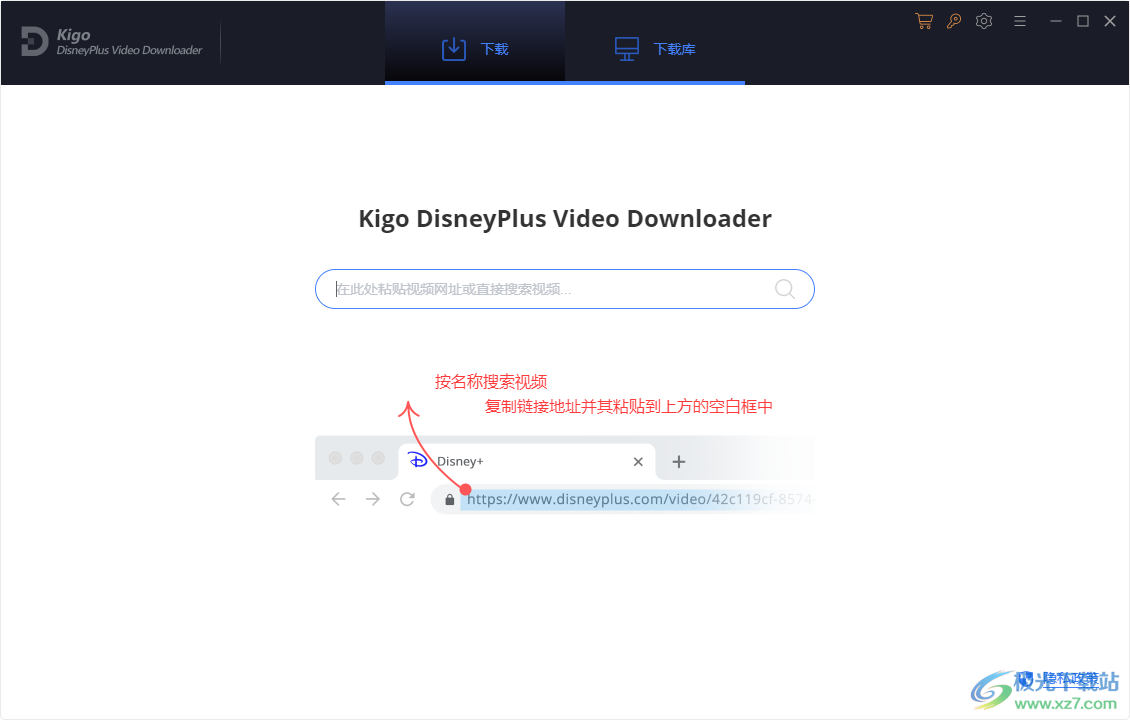This screenshot has width=1130, height=720.
Task: Switch to the 下载 tab
Action: 475,43
